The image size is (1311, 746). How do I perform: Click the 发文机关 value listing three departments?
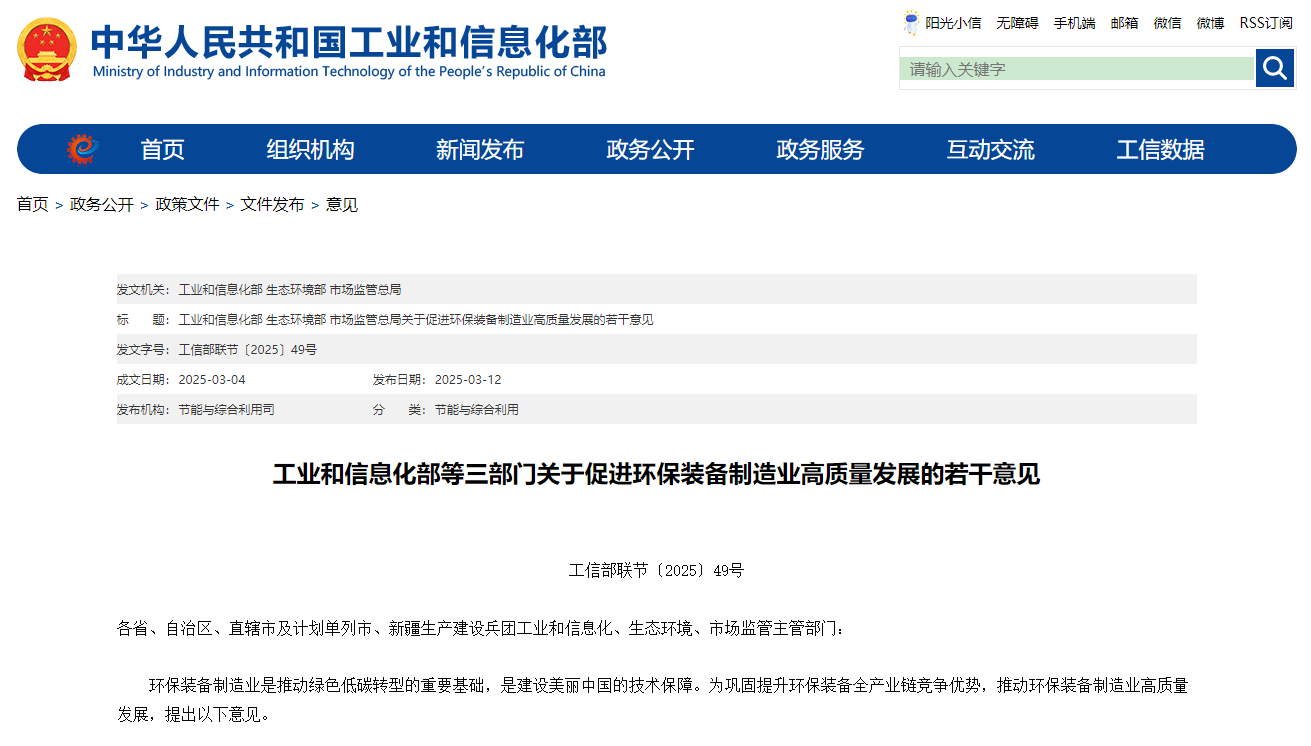coord(290,290)
